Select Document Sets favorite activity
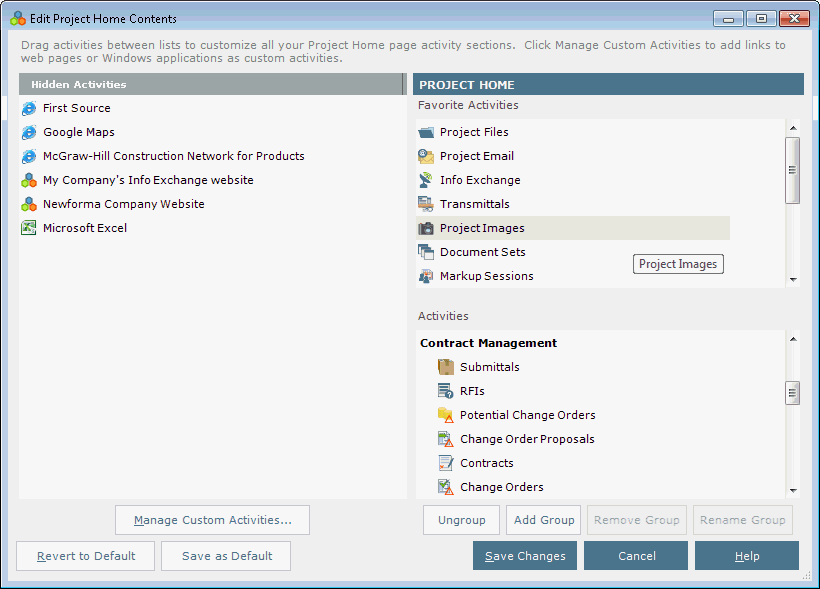The width and height of the screenshot is (820, 589). [483, 252]
